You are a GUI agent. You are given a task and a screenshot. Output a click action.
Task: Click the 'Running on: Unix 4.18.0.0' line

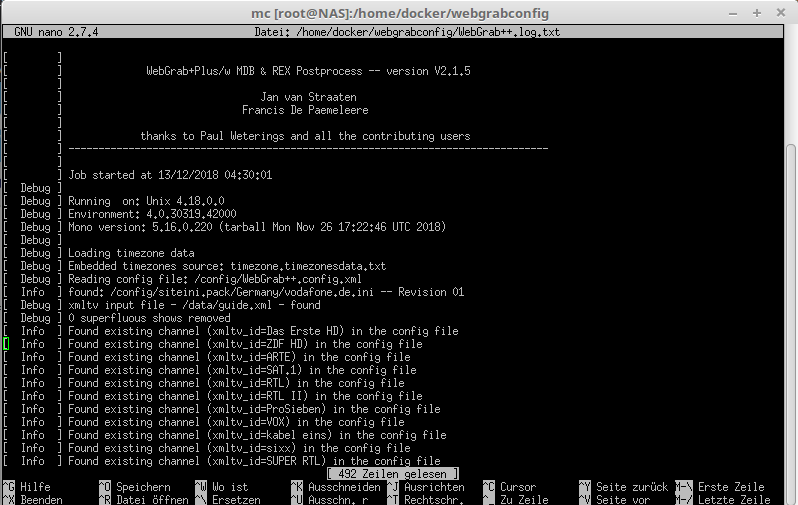tap(147, 201)
